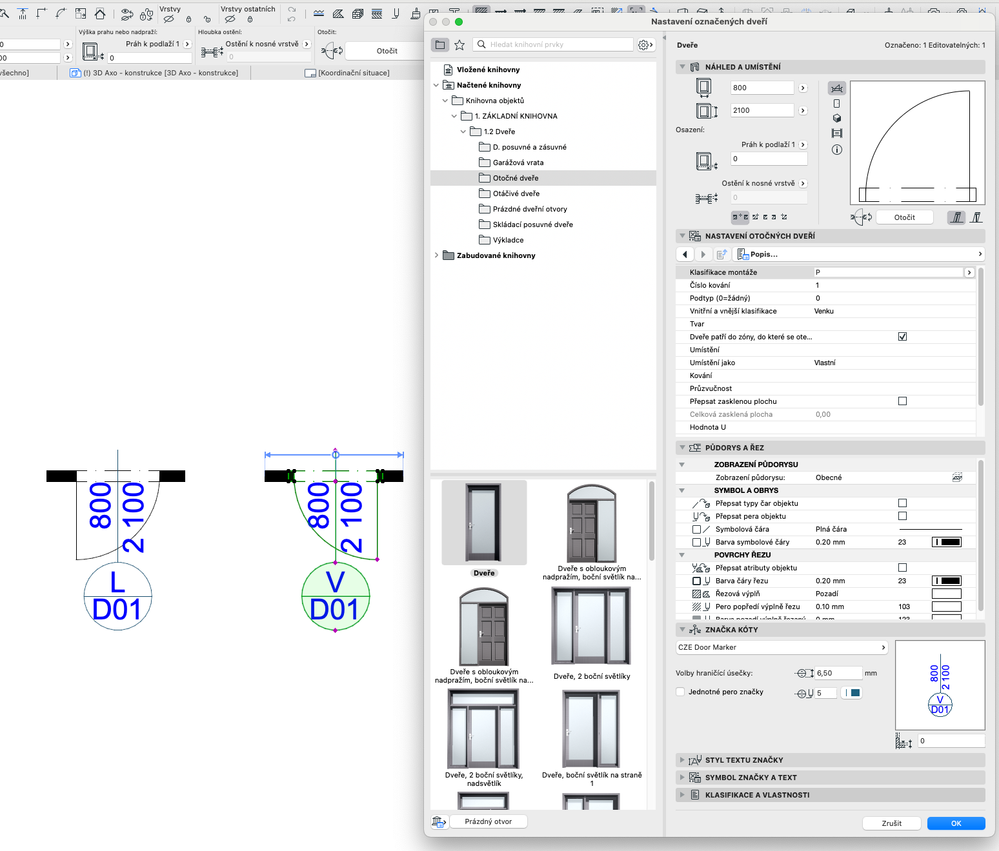Show section preview icon
This screenshot has width=999, height=851.
click(837, 133)
